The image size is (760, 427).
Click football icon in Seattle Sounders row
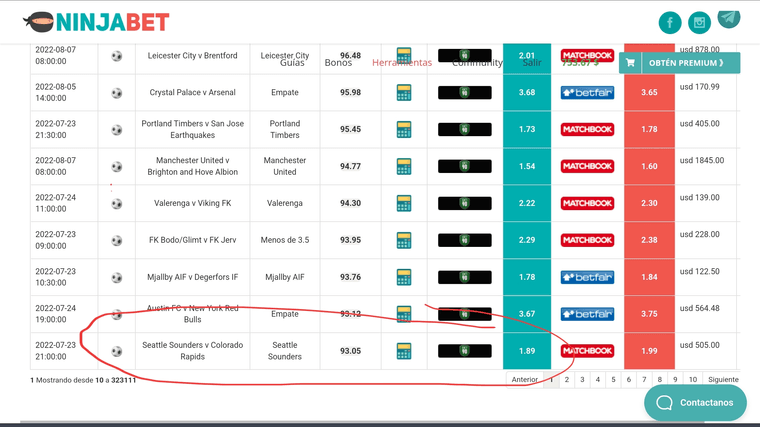(117, 351)
